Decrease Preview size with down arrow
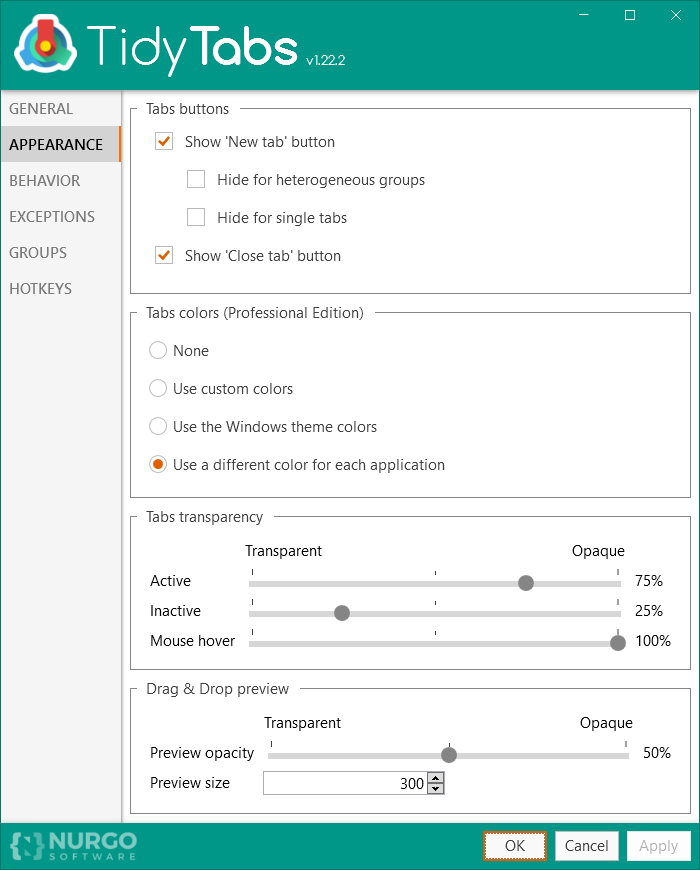The image size is (700, 870). coord(436,788)
